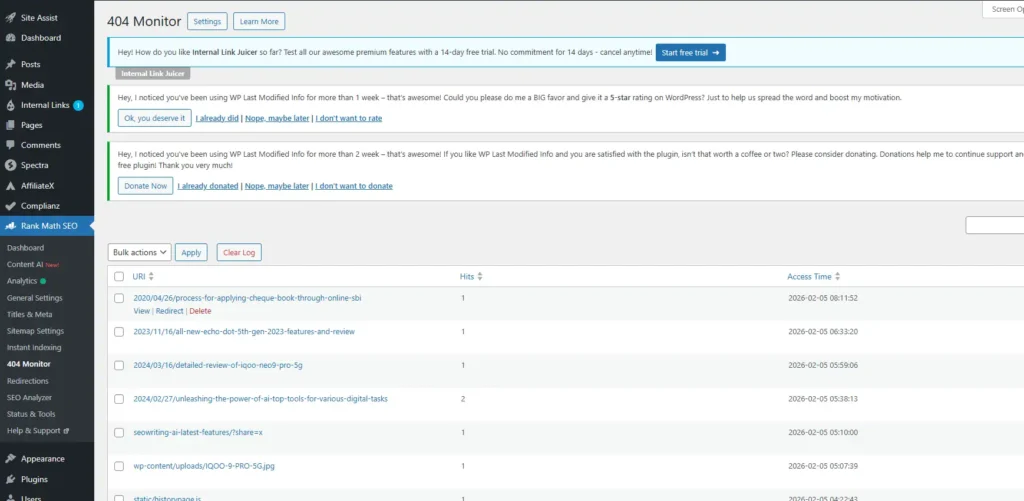The image size is (1024, 501).
Task: Open General Settings submenu item
Action: click(x=35, y=298)
